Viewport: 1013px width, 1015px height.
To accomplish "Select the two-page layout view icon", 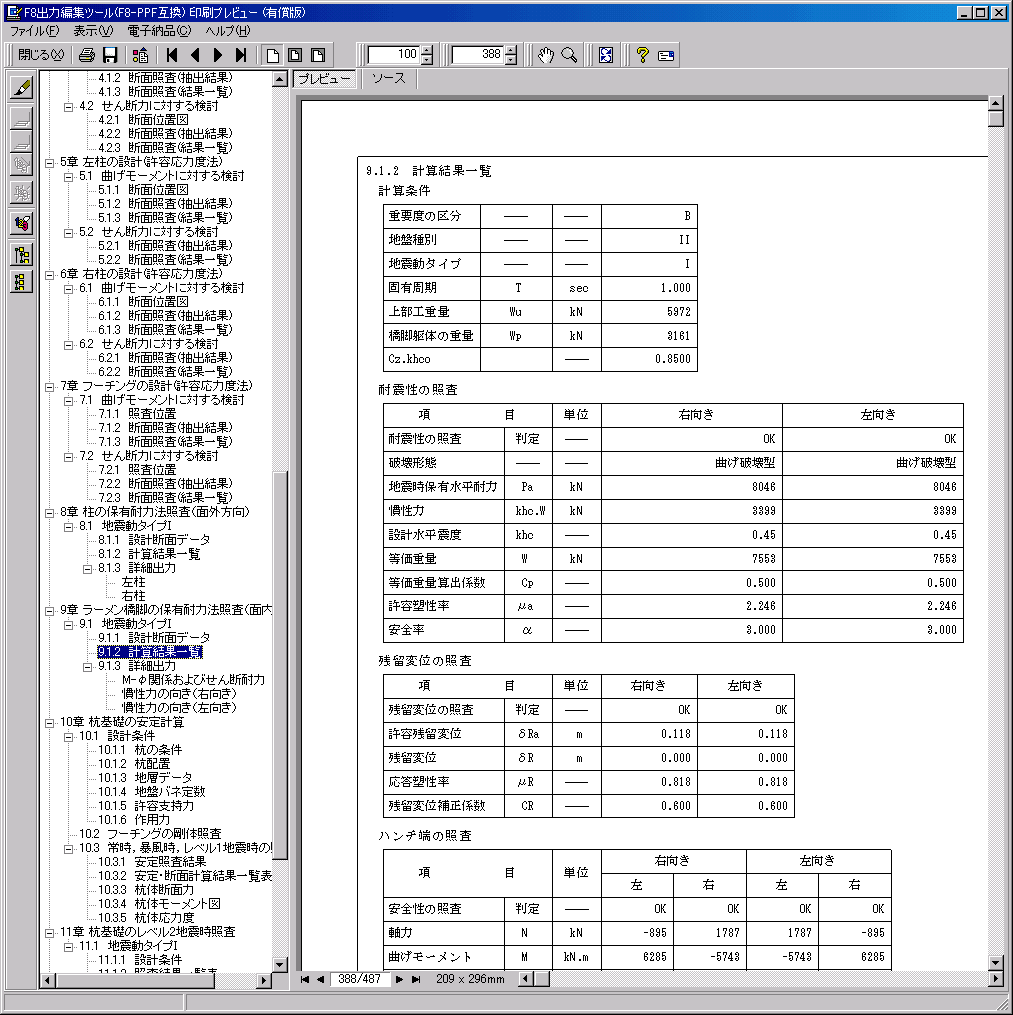I will point(295,55).
